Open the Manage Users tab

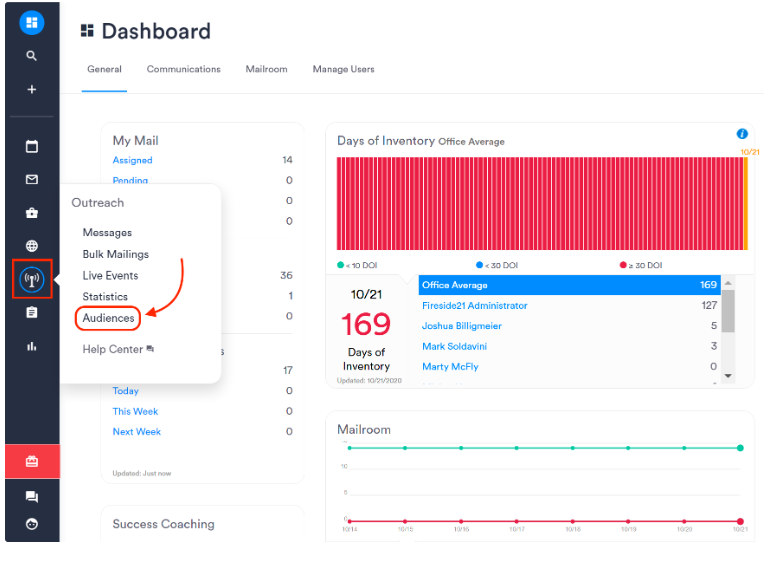click(343, 69)
